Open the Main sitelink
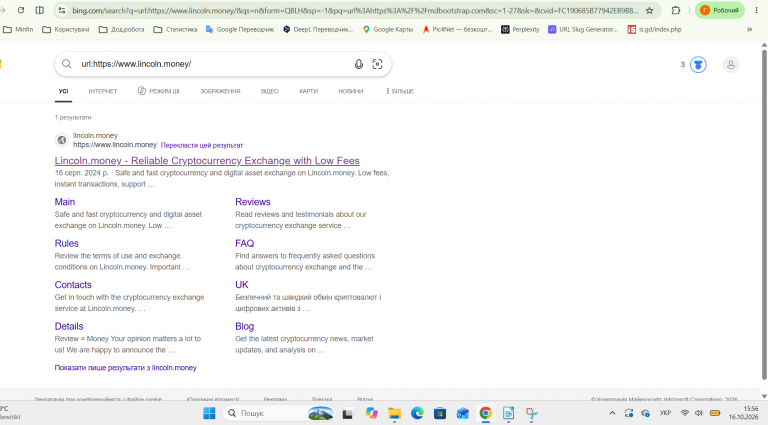 pyautogui.click(x=65, y=202)
